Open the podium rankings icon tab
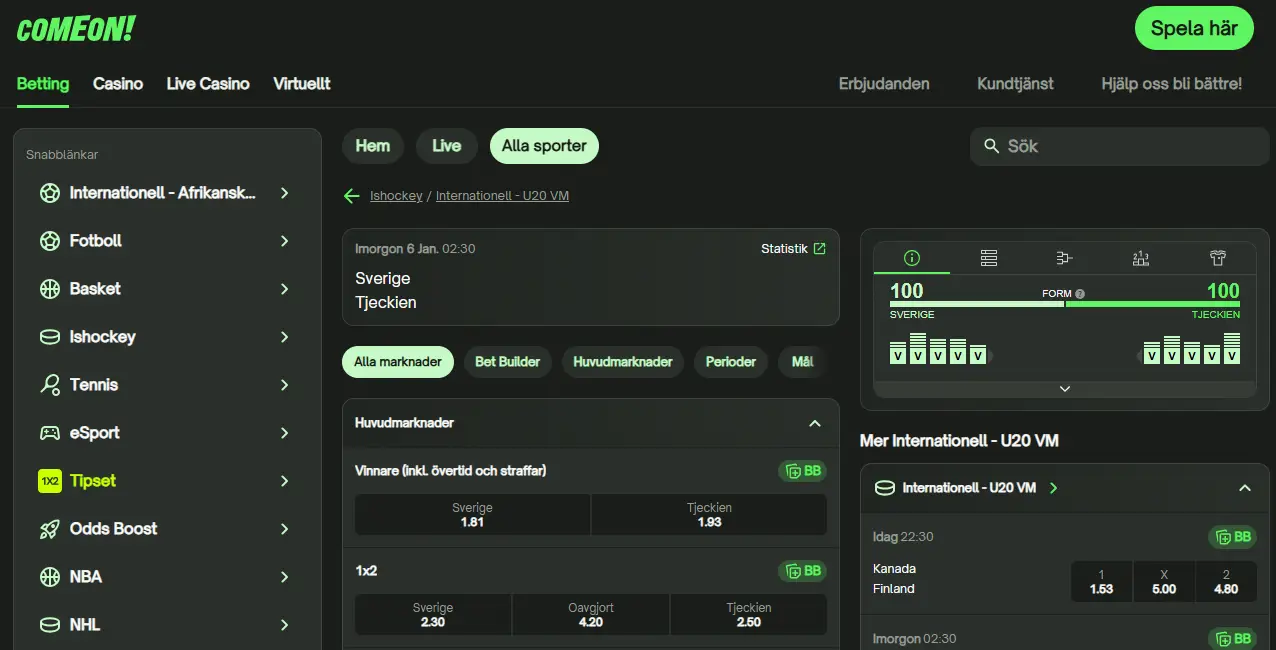The width and height of the screenshot is (1276, 650). pyautogui.click(x=1141, y=258)
